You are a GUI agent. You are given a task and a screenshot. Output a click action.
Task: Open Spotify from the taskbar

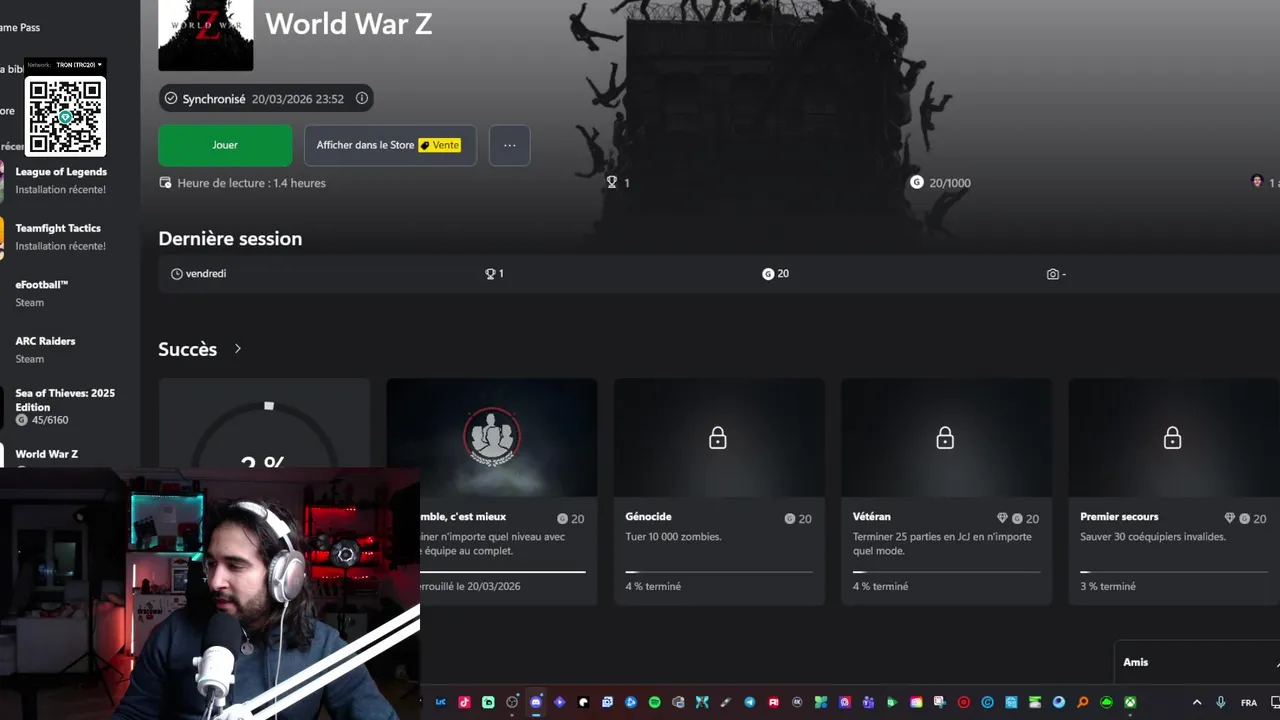655,703
